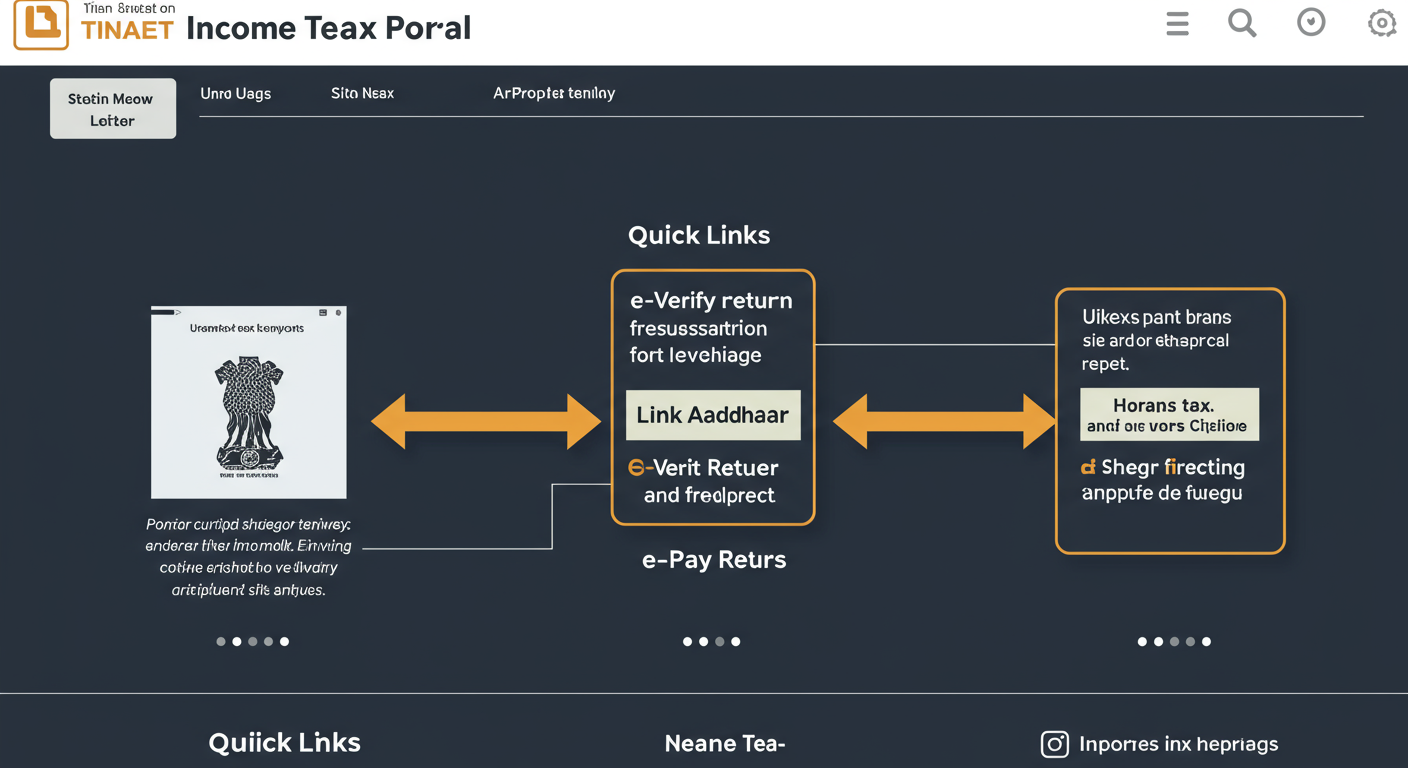Click the 'Link Aadhaar' button
The height and width of the screenshot is (768, 1408).
tap(713, 414)
